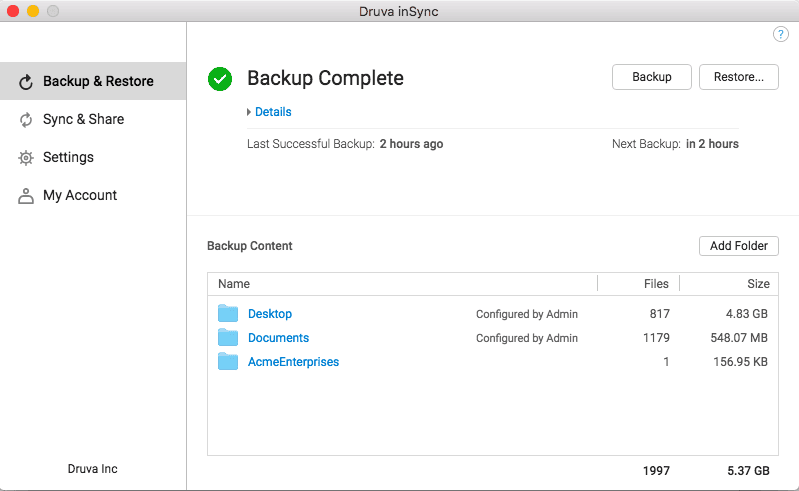799x491 pixels.
Task: Sort the list by Files column header
Action: [x=656, y=284]
